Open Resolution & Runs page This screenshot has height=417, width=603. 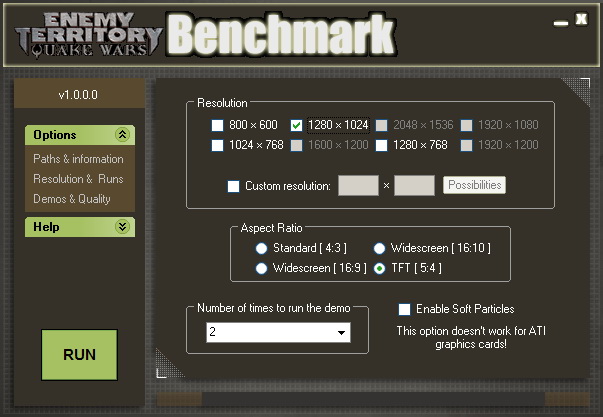click(78, 179)
